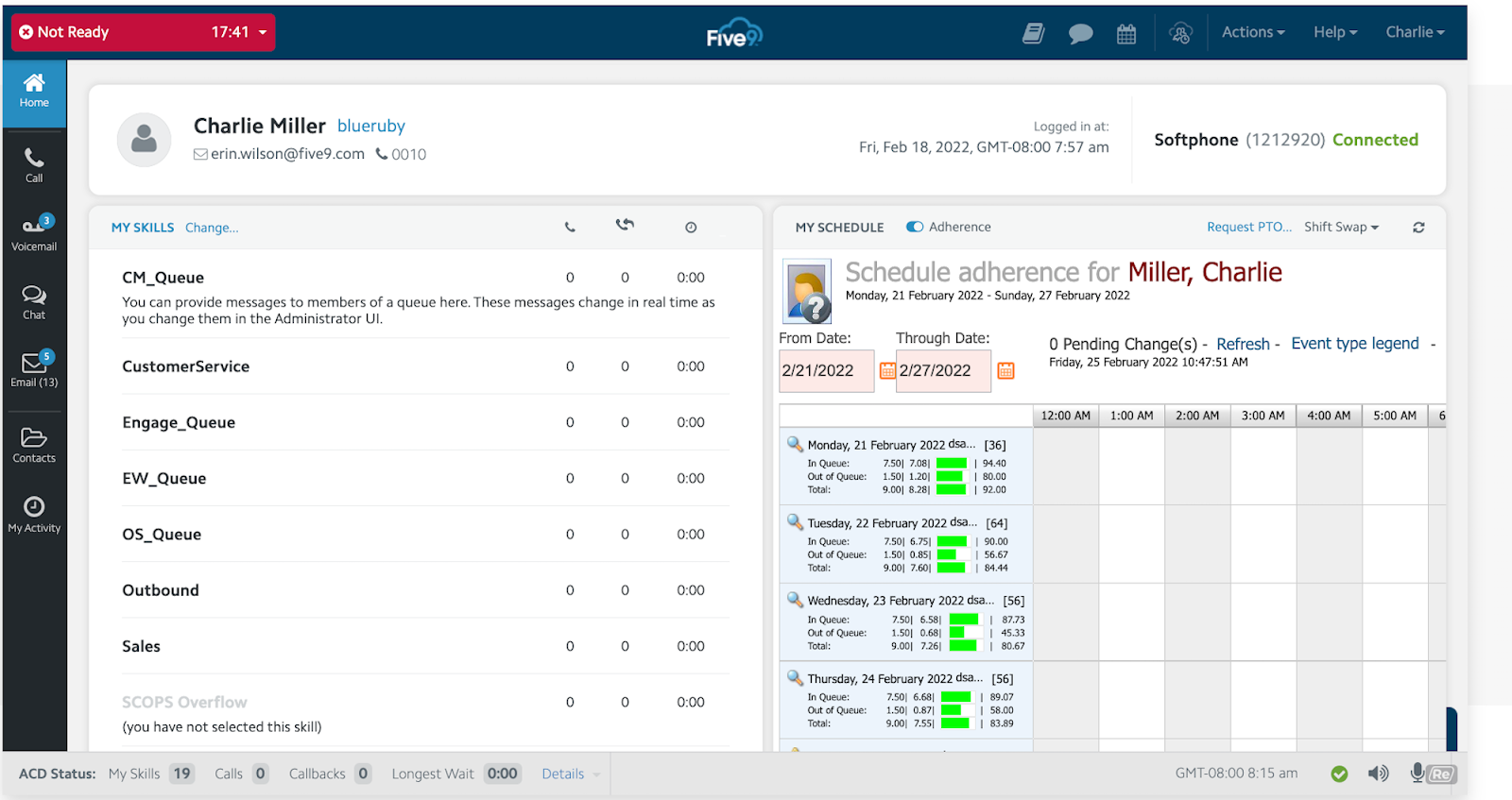The width and height of the screenshot is (1512, 800).
Task: Click Monday In Queue green adherence bar
Action: (952, 464)
